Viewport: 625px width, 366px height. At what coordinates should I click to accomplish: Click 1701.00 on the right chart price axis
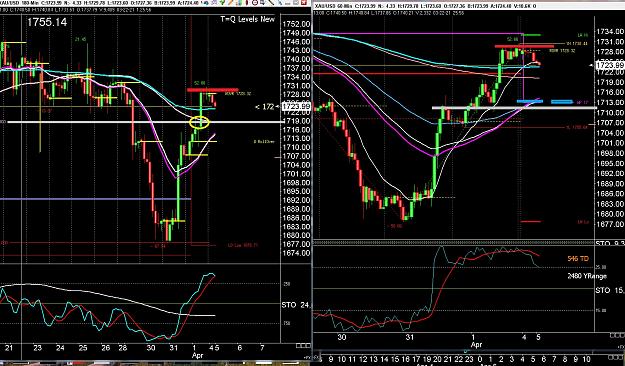pos(610,143)
